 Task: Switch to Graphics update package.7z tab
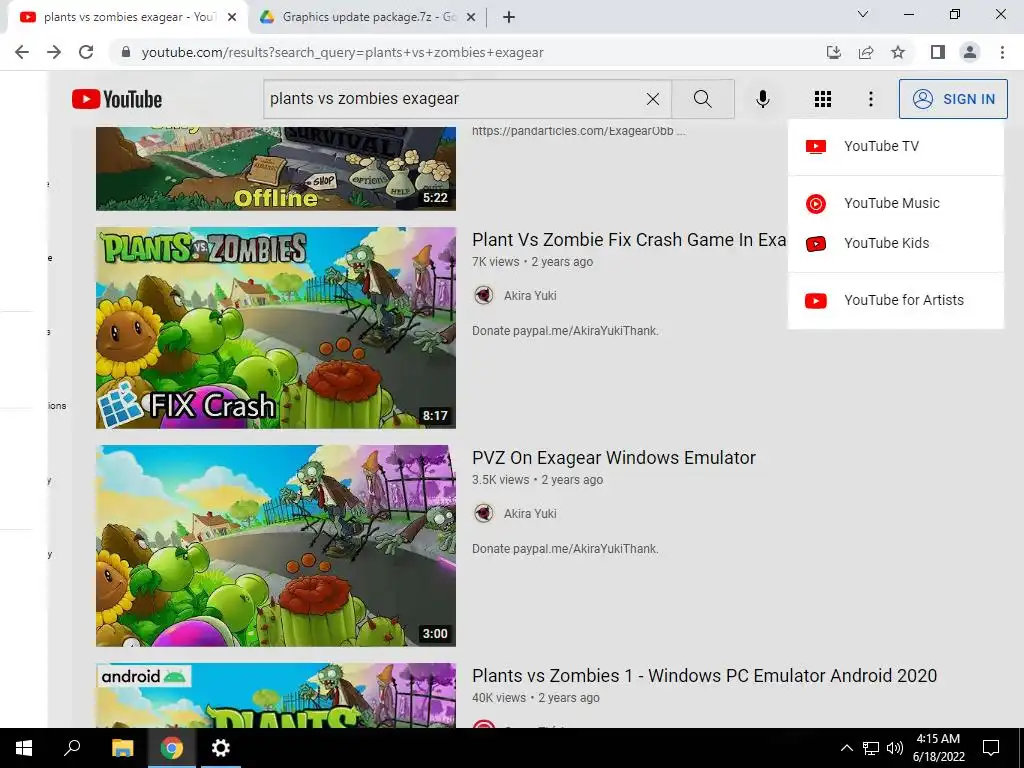369,17
